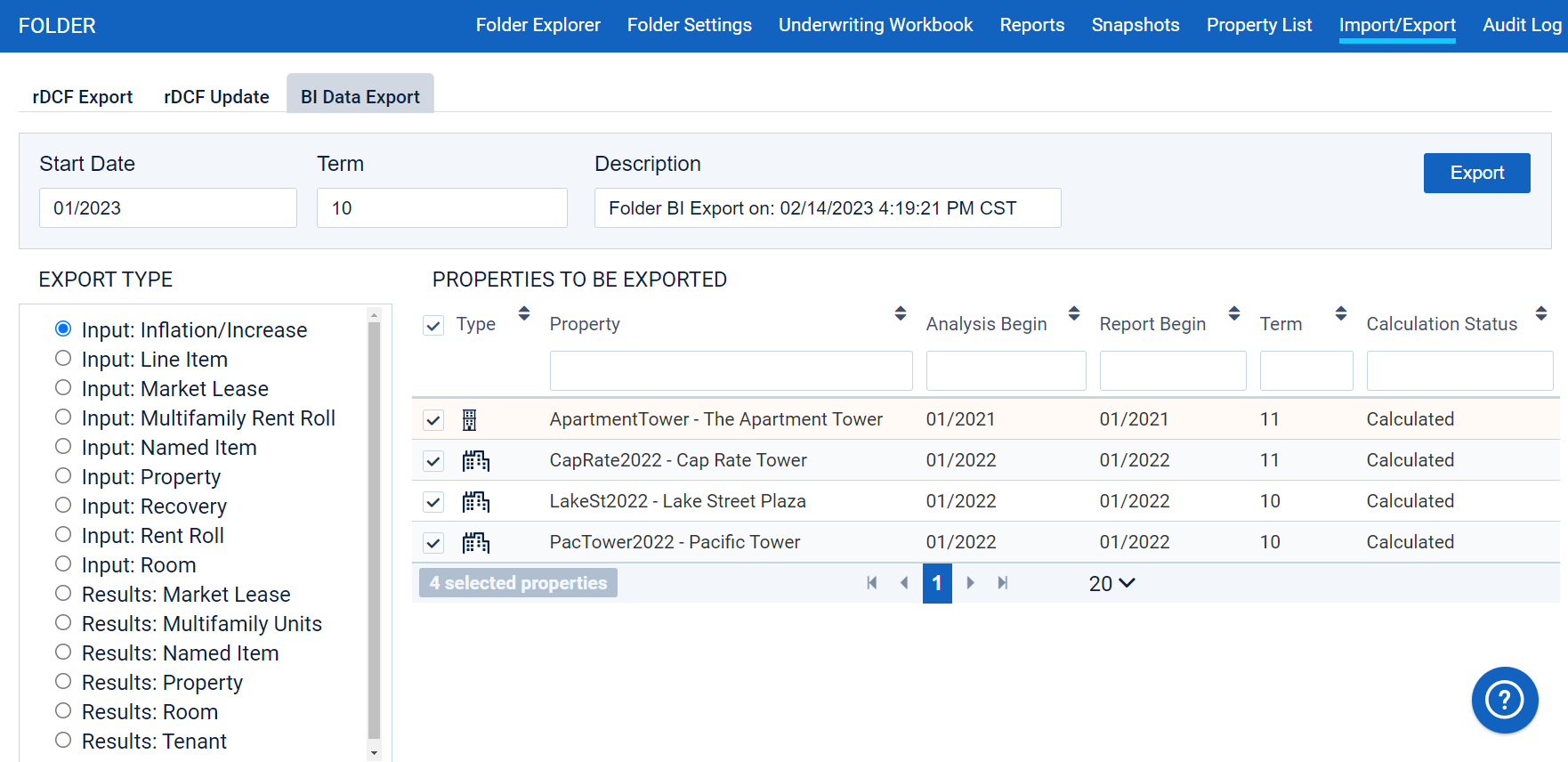Open Folder Explorer in top navigation

coord(538,25)
